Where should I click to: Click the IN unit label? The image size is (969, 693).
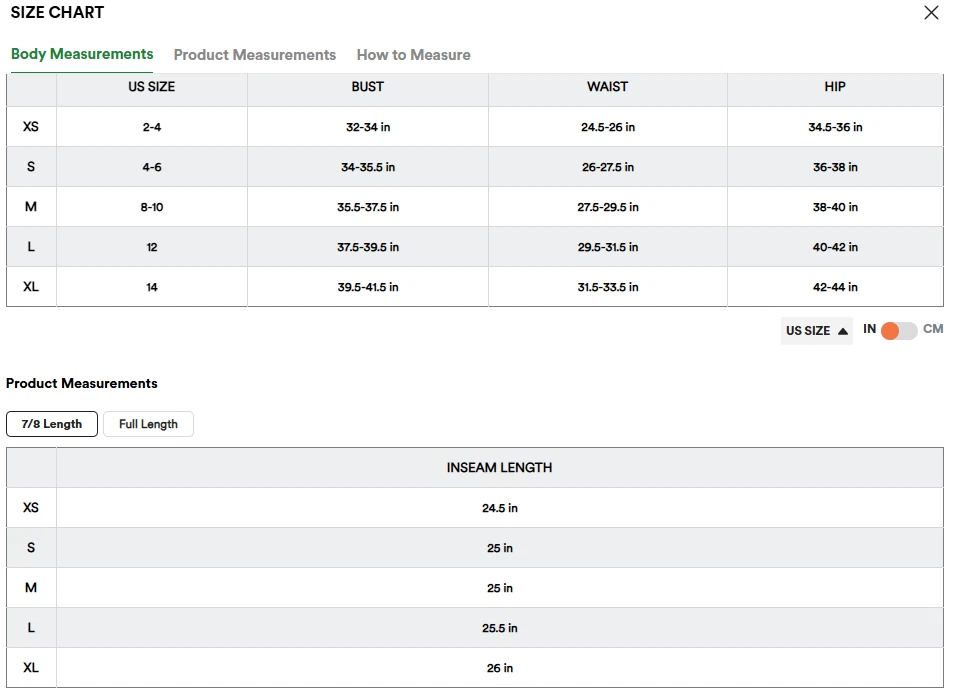pyautogui.click(x=869, y=329)
